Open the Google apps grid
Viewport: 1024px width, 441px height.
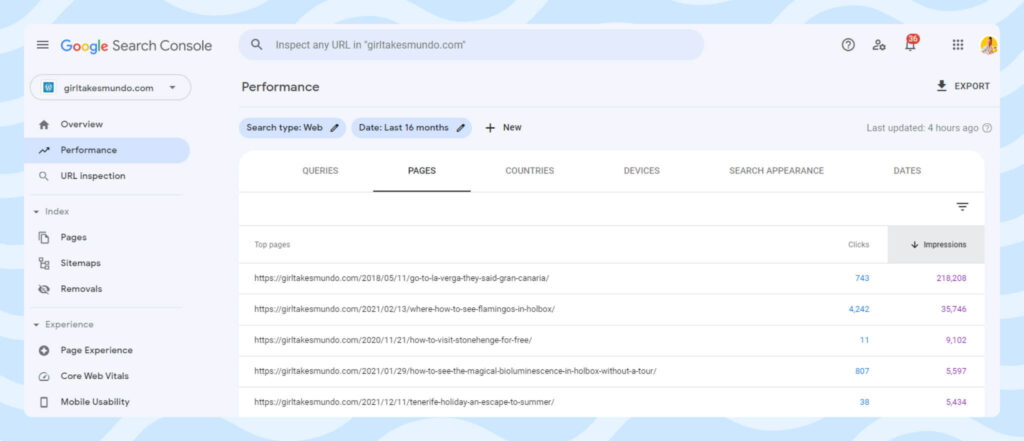pyautogui.click(x=957, y=44)
